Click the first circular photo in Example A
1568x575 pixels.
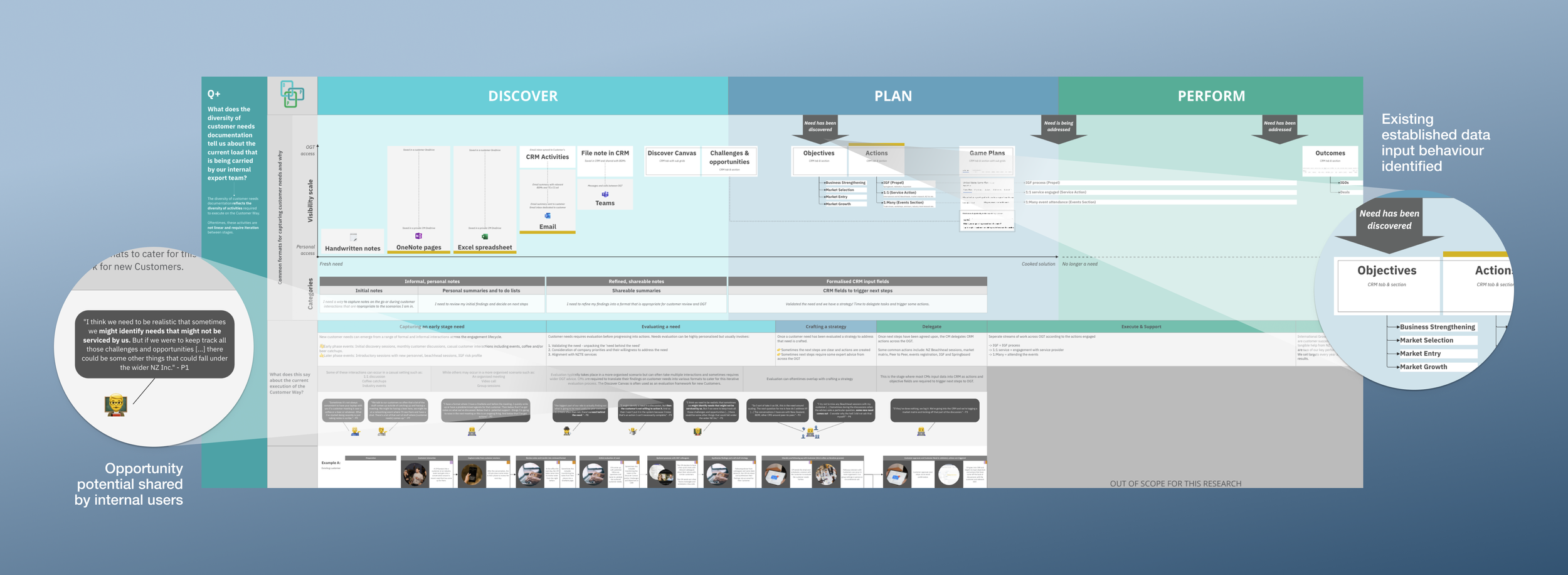414,475
